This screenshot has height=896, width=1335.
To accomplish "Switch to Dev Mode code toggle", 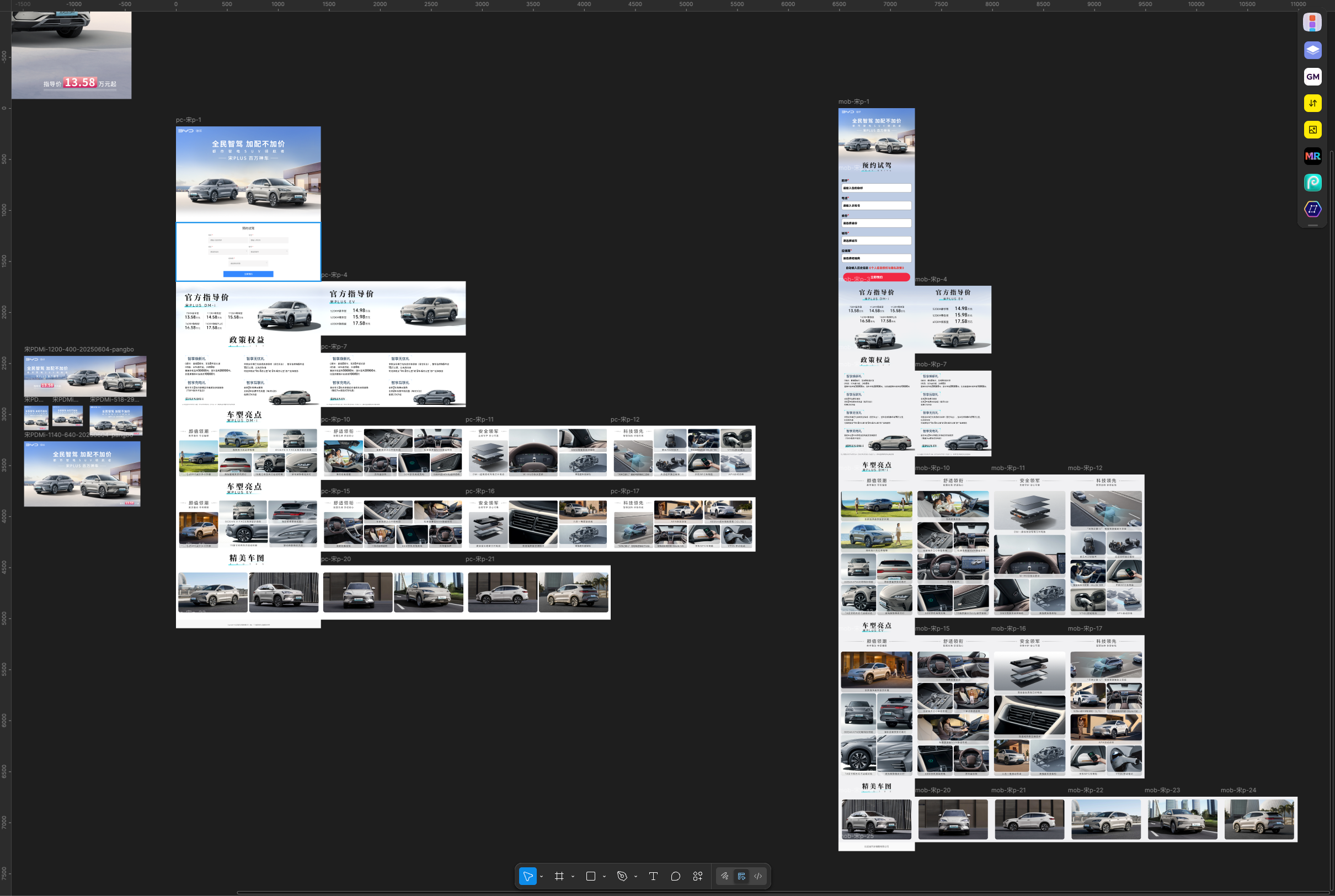I will [758, 876].
